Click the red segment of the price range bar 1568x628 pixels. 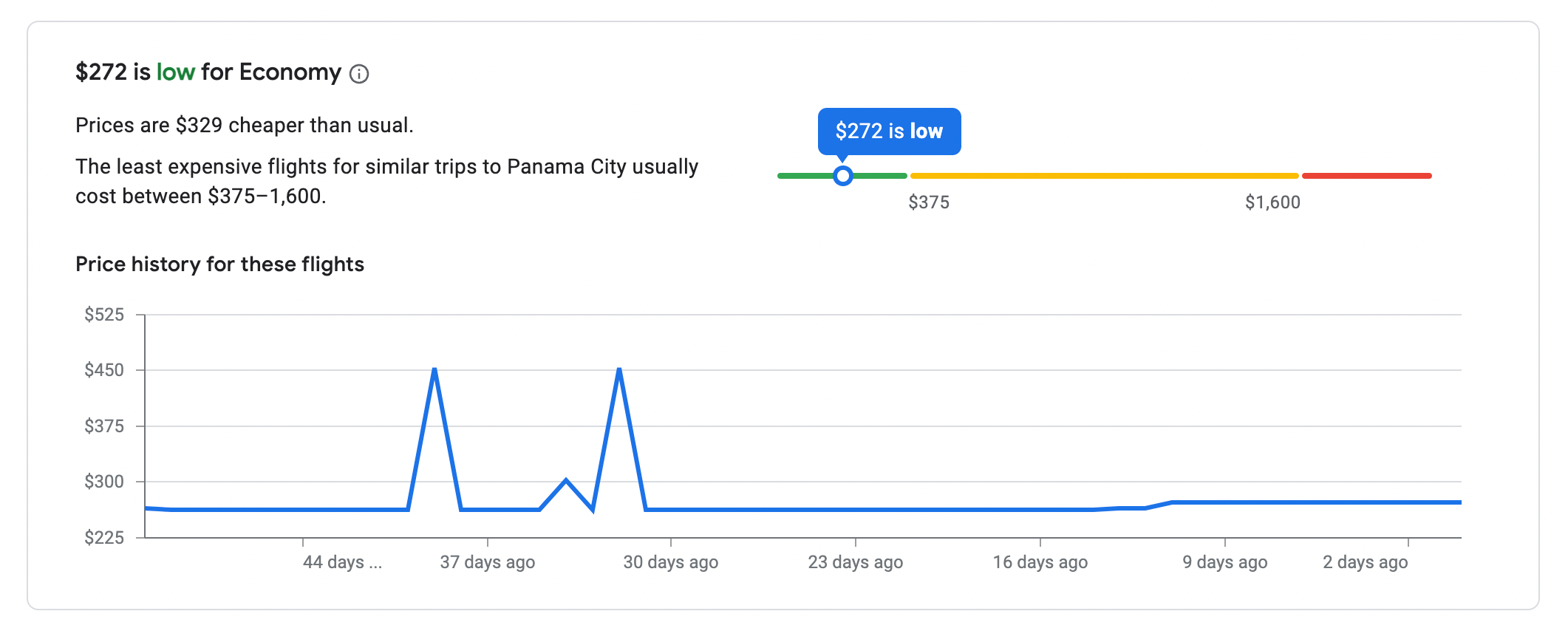coord(1366,176)
